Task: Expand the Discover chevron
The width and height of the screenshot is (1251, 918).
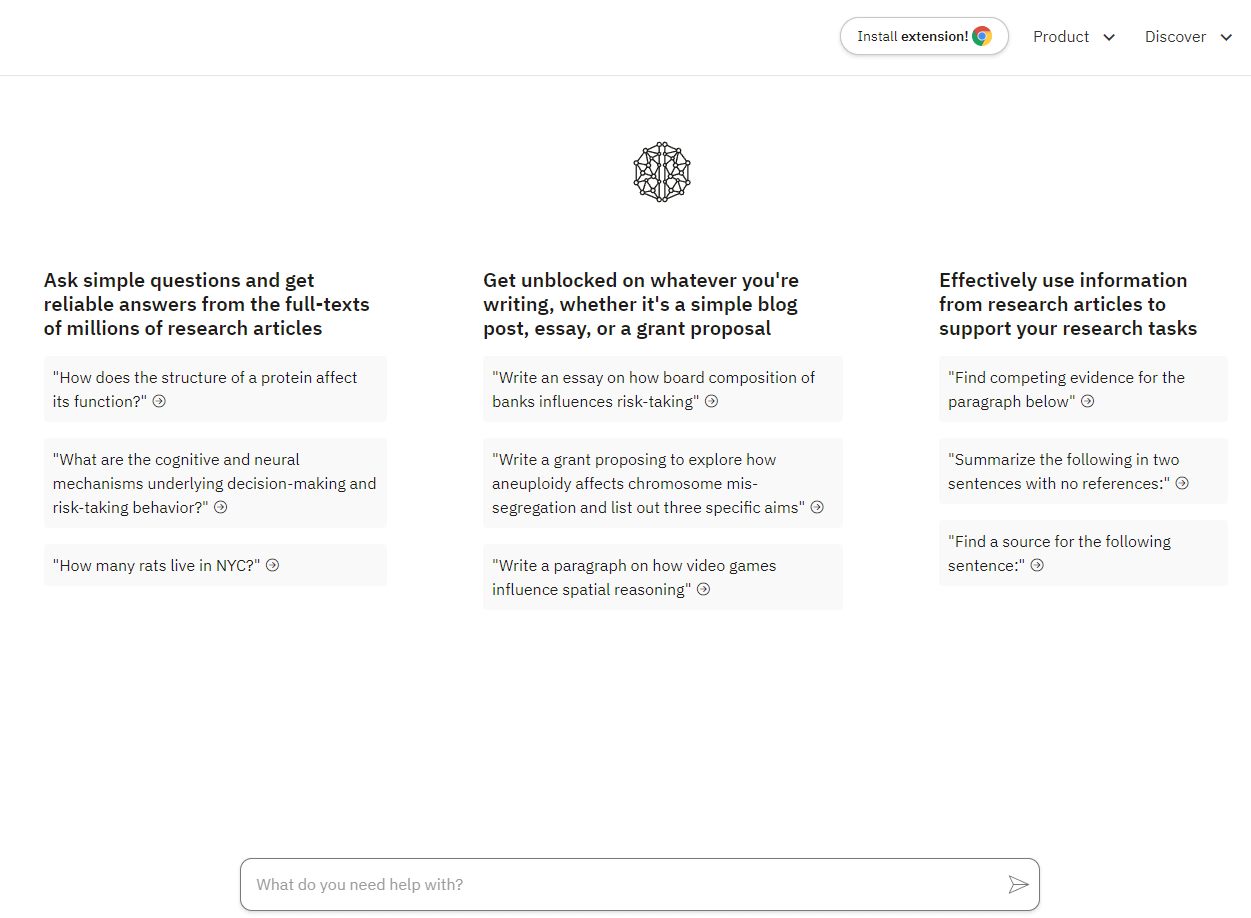Action: (1226, 38)
